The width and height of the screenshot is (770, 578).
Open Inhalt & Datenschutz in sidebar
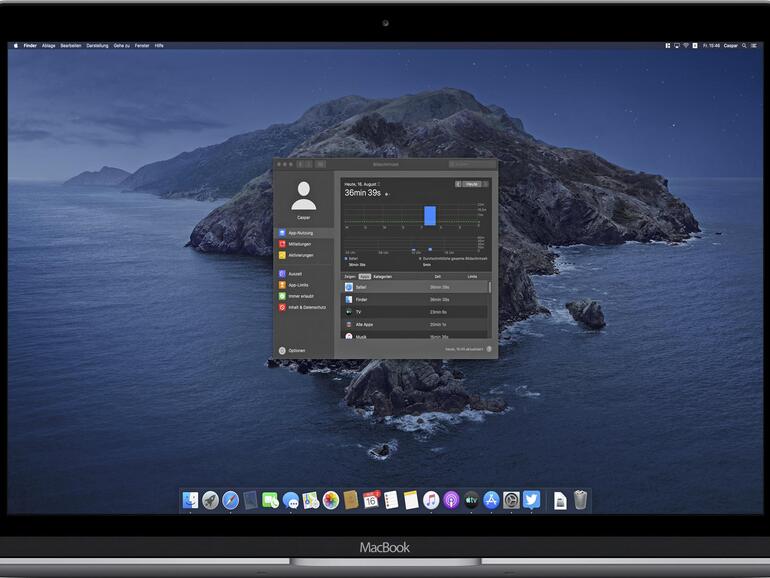tap(304, 307)
